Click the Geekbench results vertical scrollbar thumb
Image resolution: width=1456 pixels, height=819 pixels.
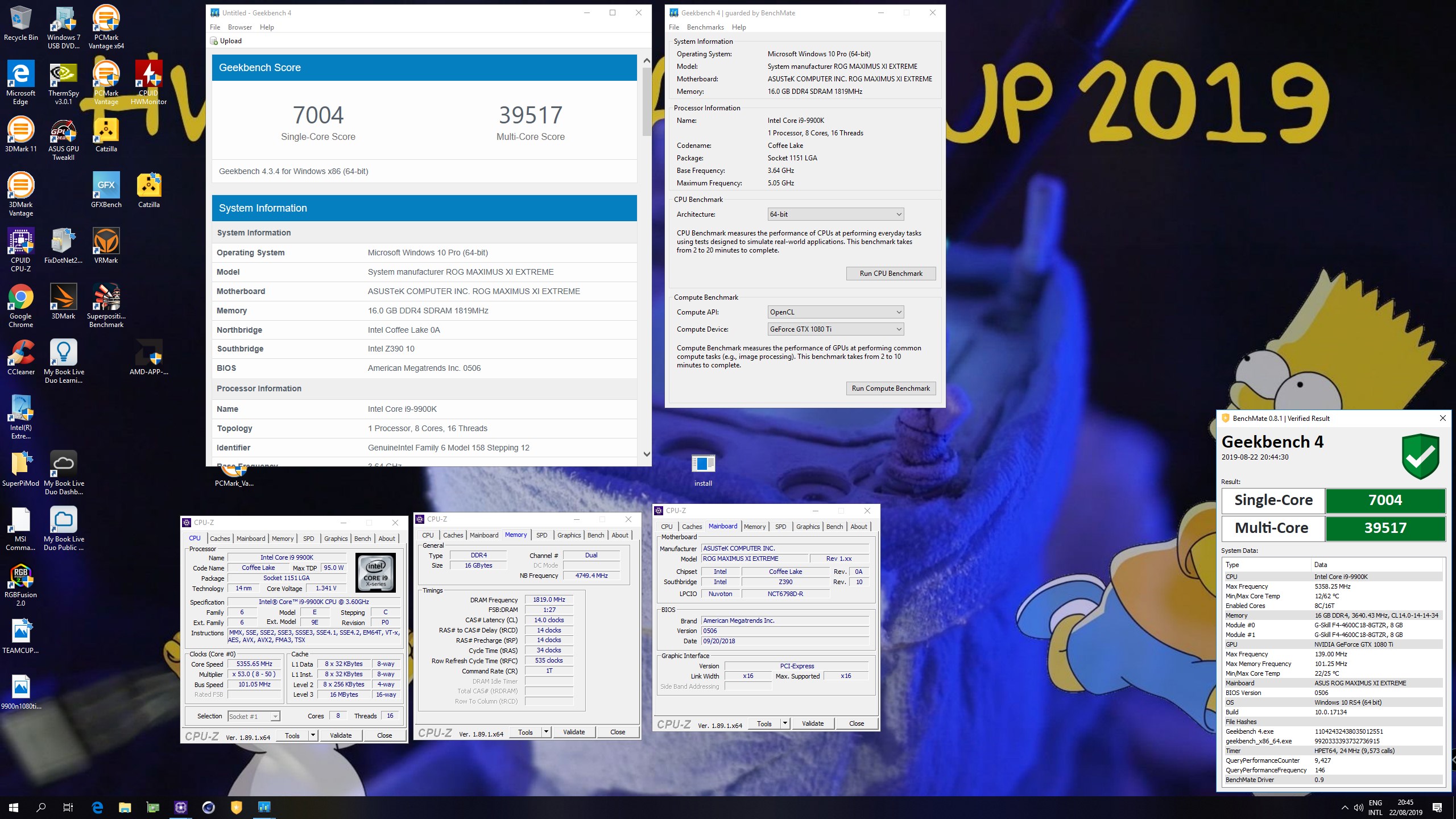(x=647, y=101)
